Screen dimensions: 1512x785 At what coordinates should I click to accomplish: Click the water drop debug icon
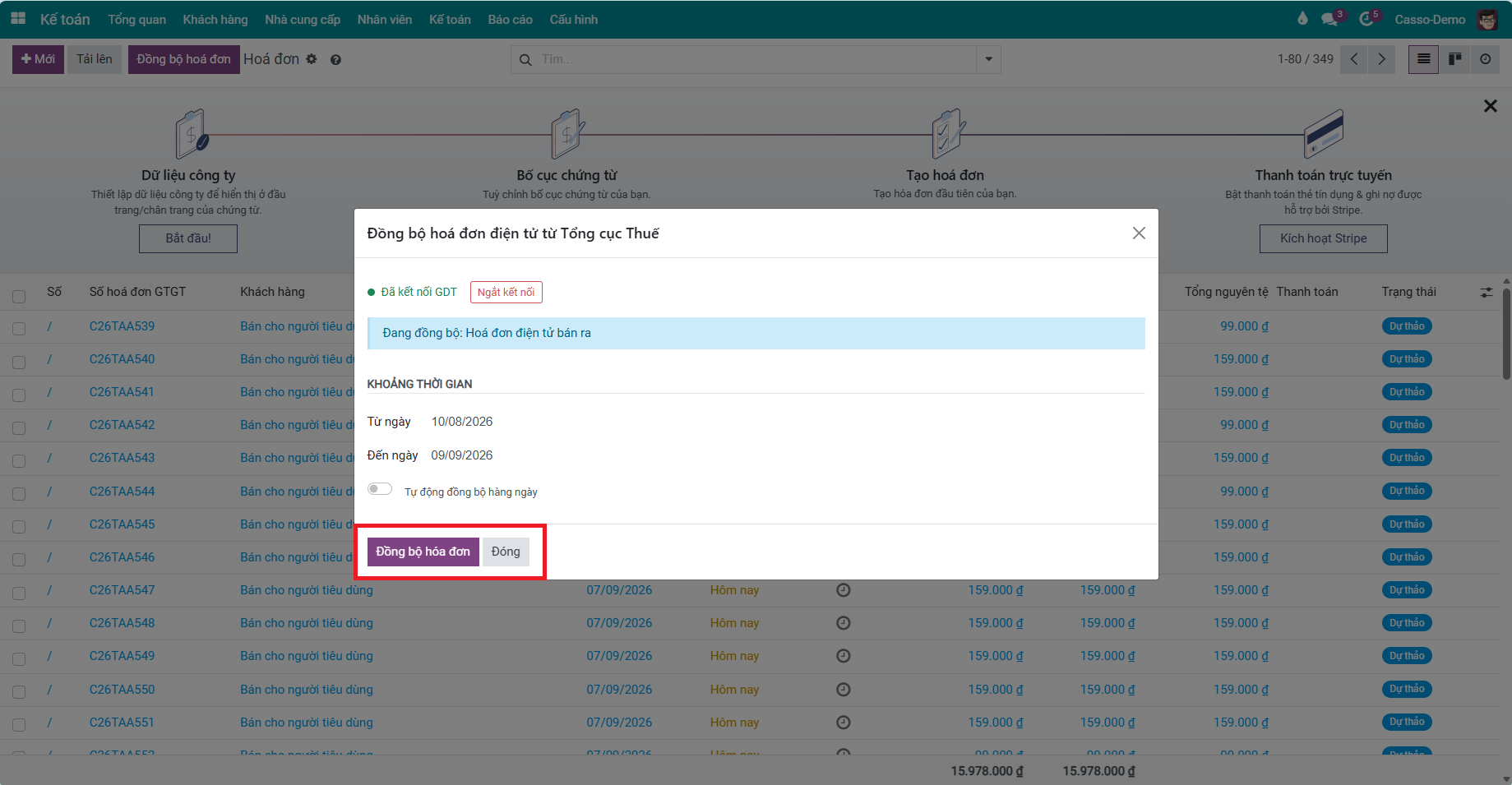tap(1302, 18)
